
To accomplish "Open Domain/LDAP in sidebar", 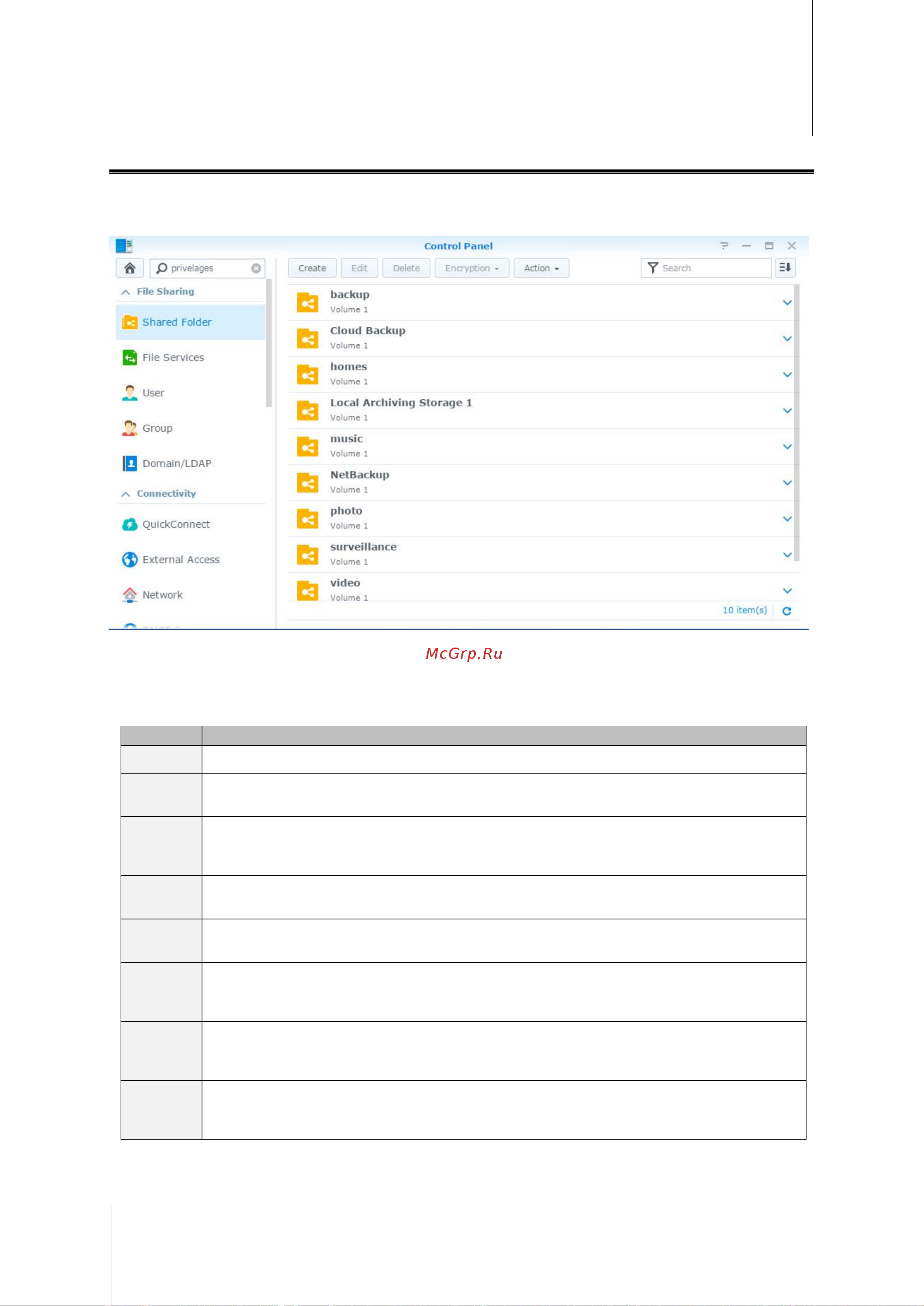I will 191,463.
